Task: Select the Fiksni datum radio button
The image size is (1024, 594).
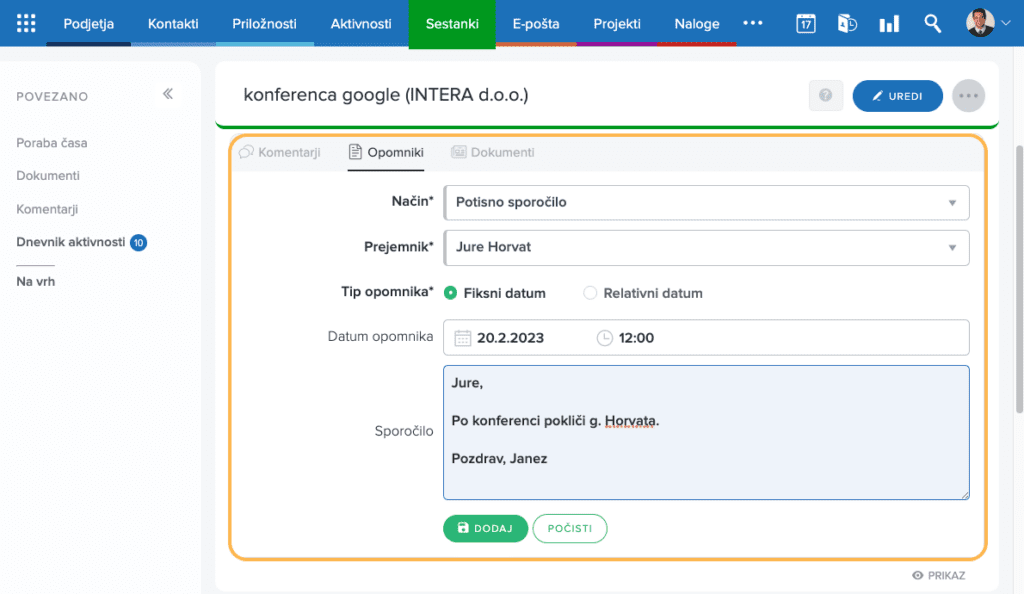Action: 450,293
